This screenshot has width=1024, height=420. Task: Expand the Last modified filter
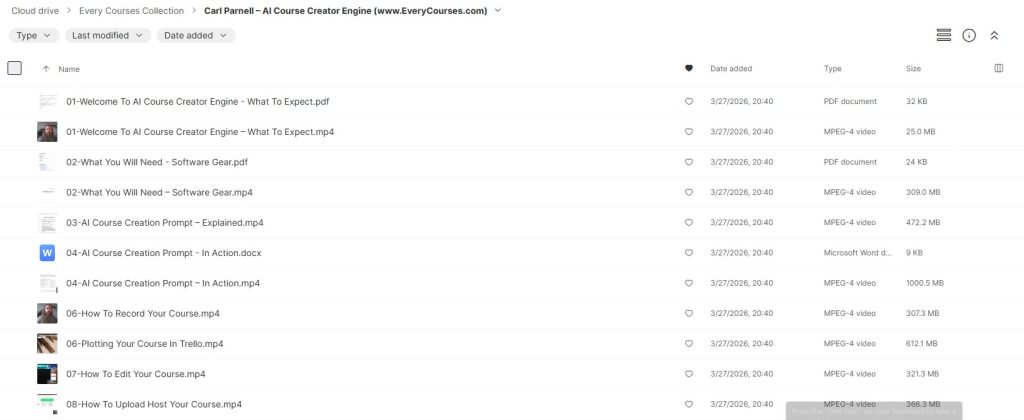[x=108, y=35]
